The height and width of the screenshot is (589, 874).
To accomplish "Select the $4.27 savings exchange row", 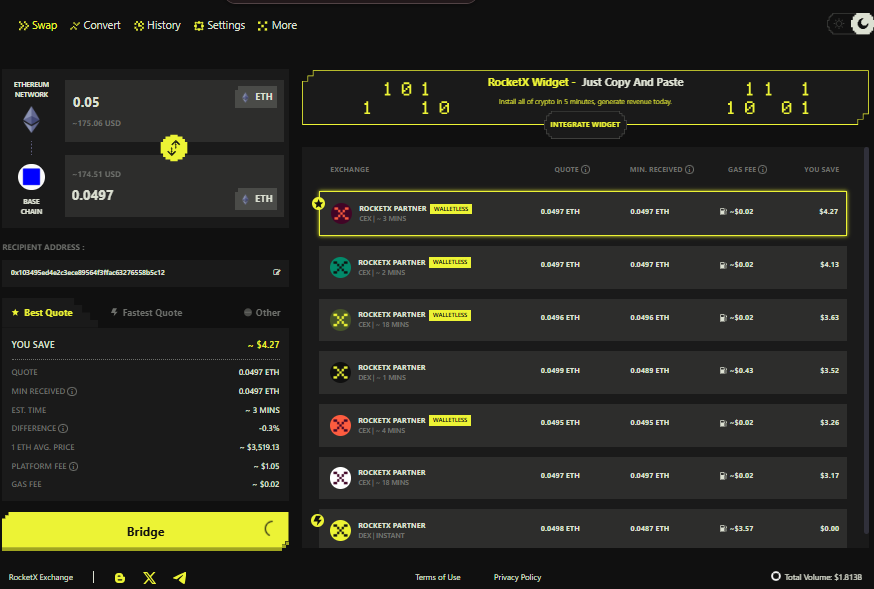I will tap(582, 213).
